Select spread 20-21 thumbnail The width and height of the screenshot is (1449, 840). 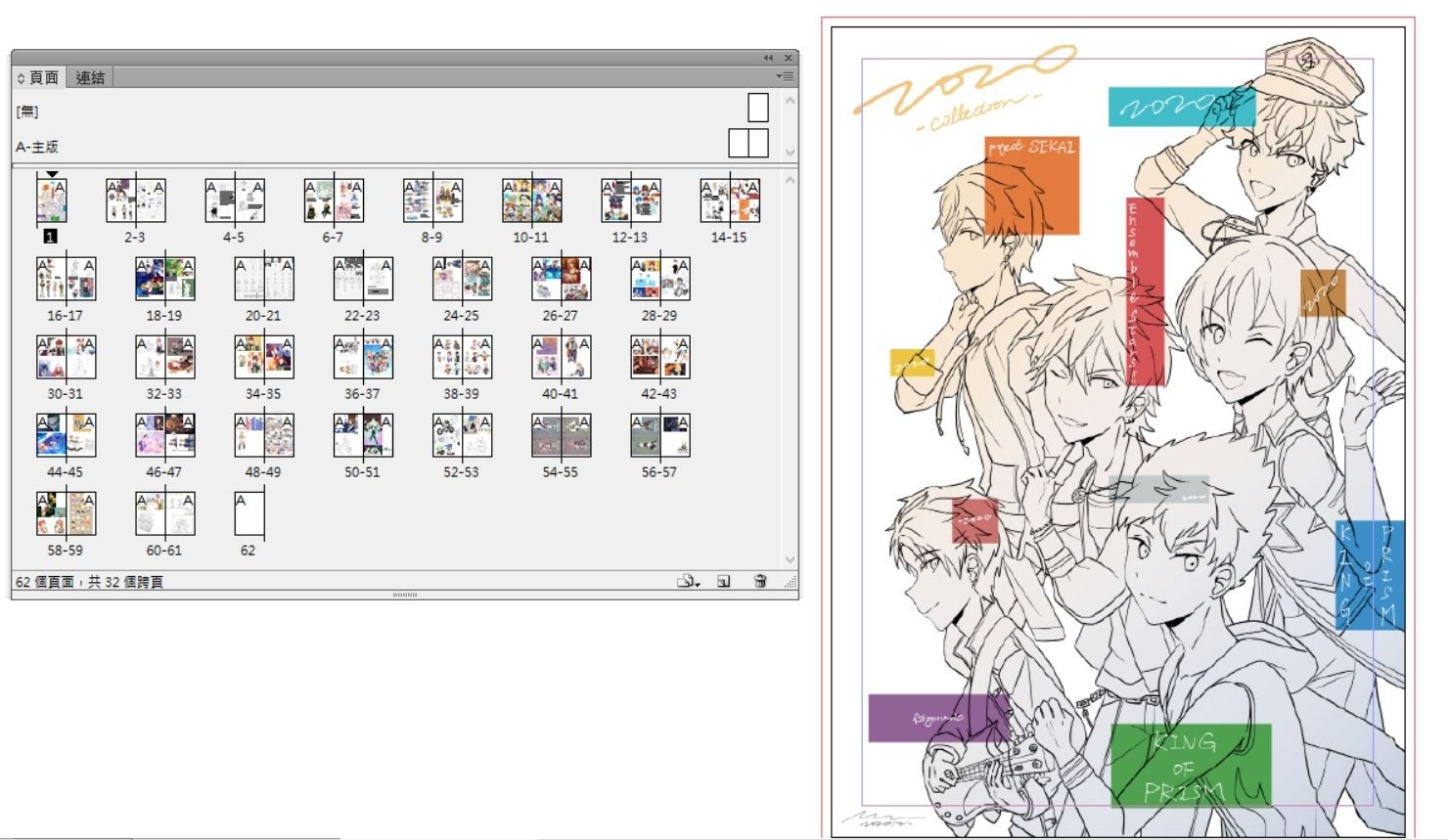(264, 279)
